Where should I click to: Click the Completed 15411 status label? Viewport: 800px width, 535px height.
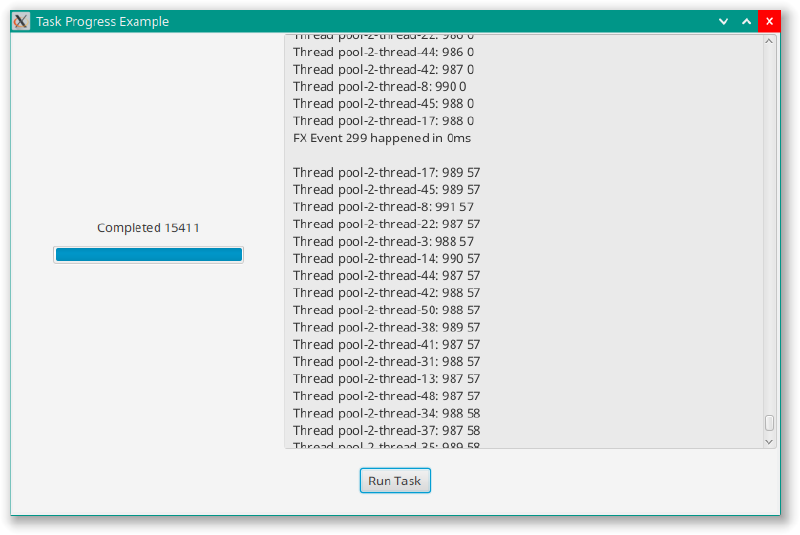point(148,227)
